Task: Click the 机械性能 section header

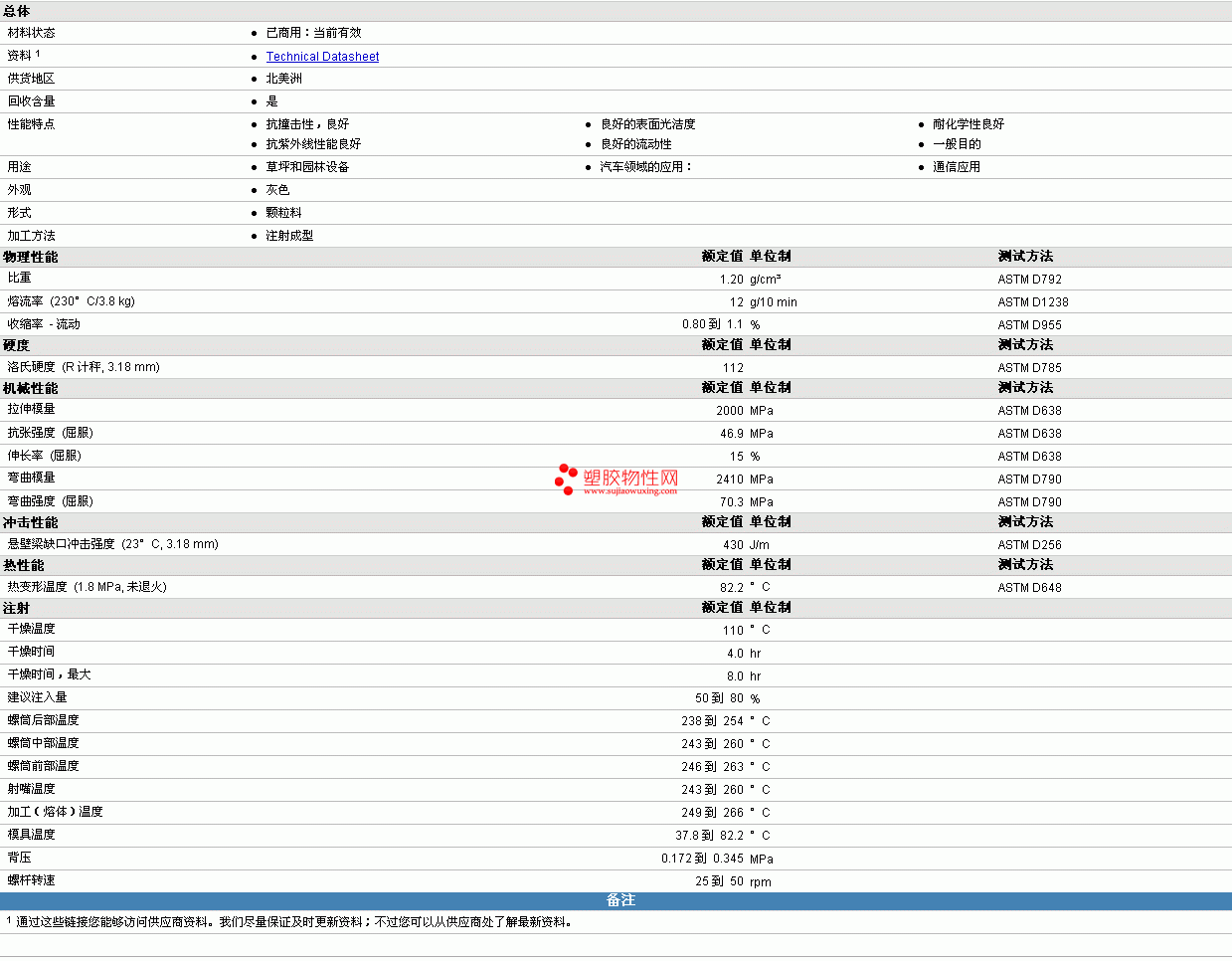Action: pos(31,388)
